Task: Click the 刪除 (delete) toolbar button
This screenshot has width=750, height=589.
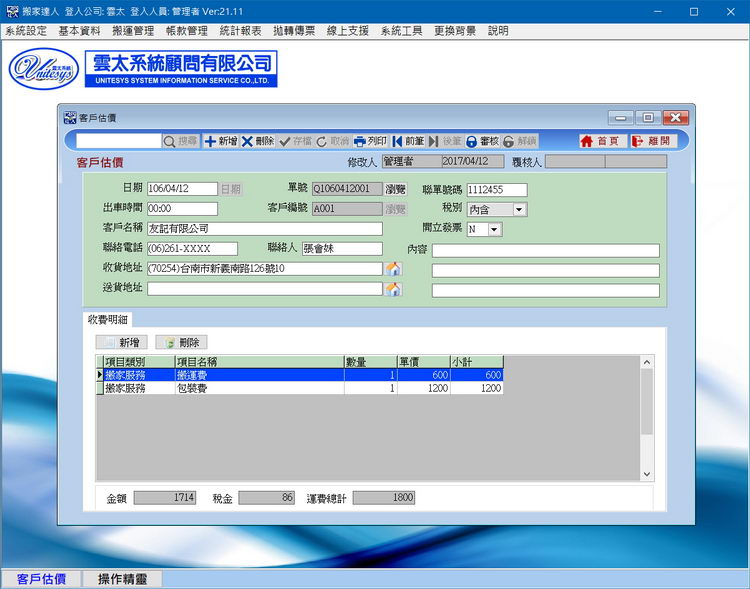Action: pos(257,142)
